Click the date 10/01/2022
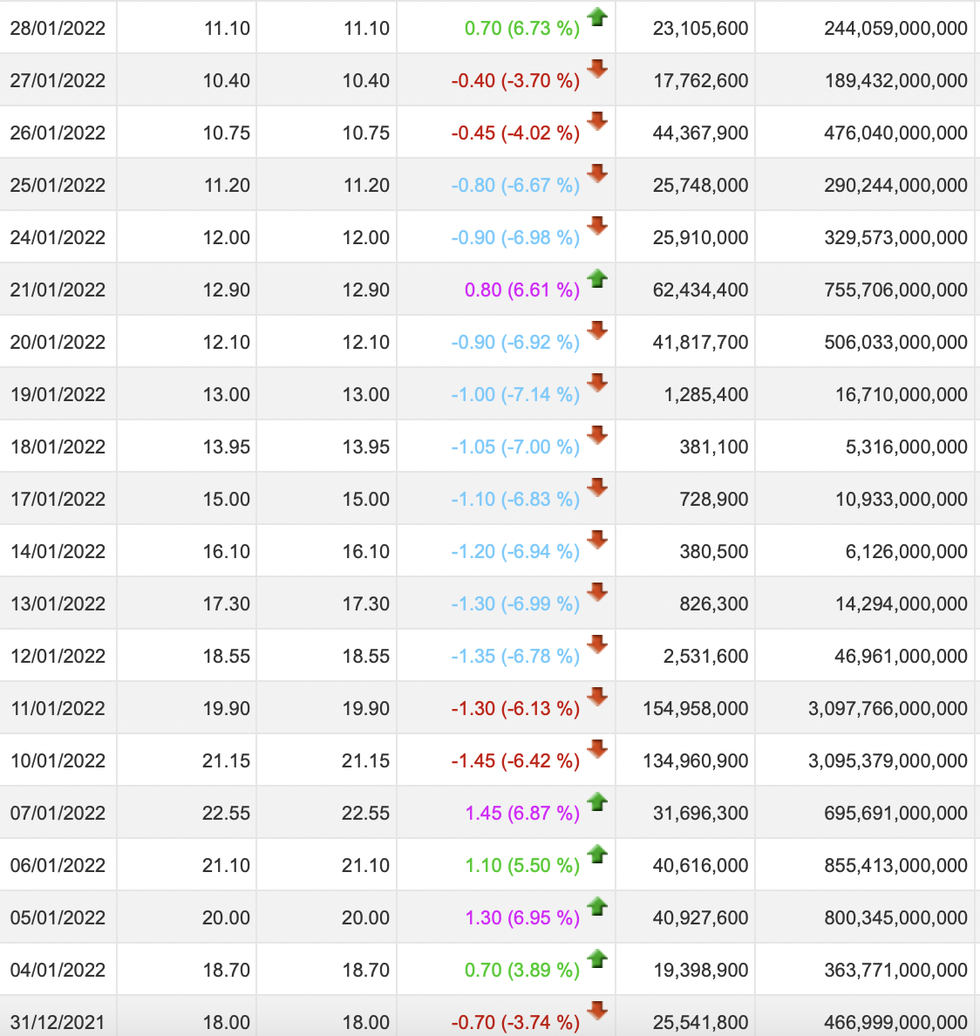Viewport: 980px width, 1036px height. (x=58, y=761)
